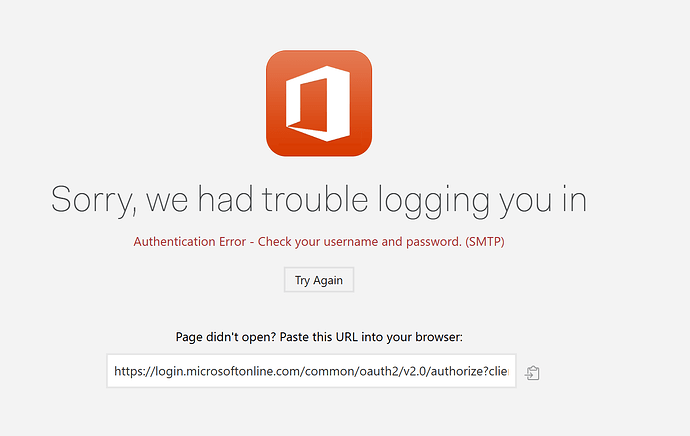
Task: Click the Try Again button
Action: tap(318, 280)
